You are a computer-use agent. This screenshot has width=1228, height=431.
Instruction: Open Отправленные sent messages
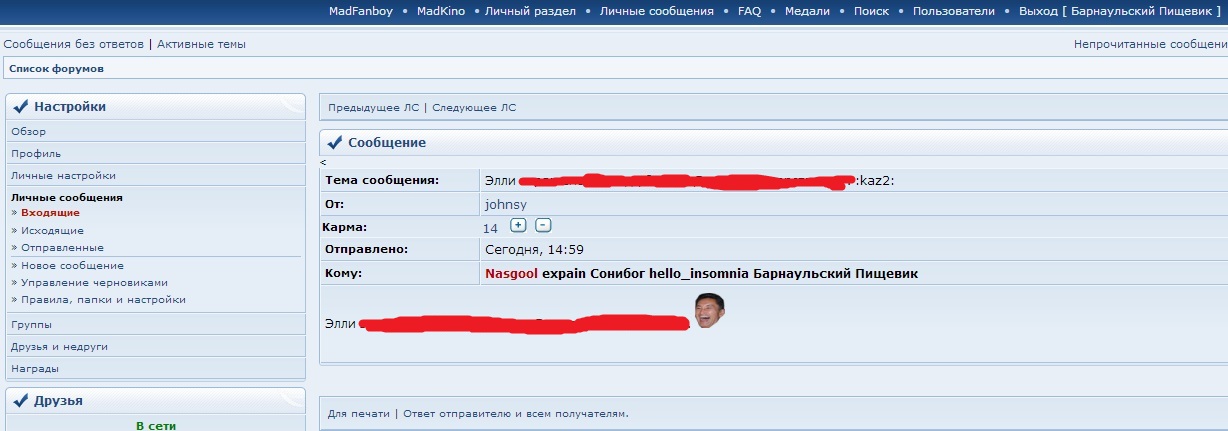pos(62,248)
